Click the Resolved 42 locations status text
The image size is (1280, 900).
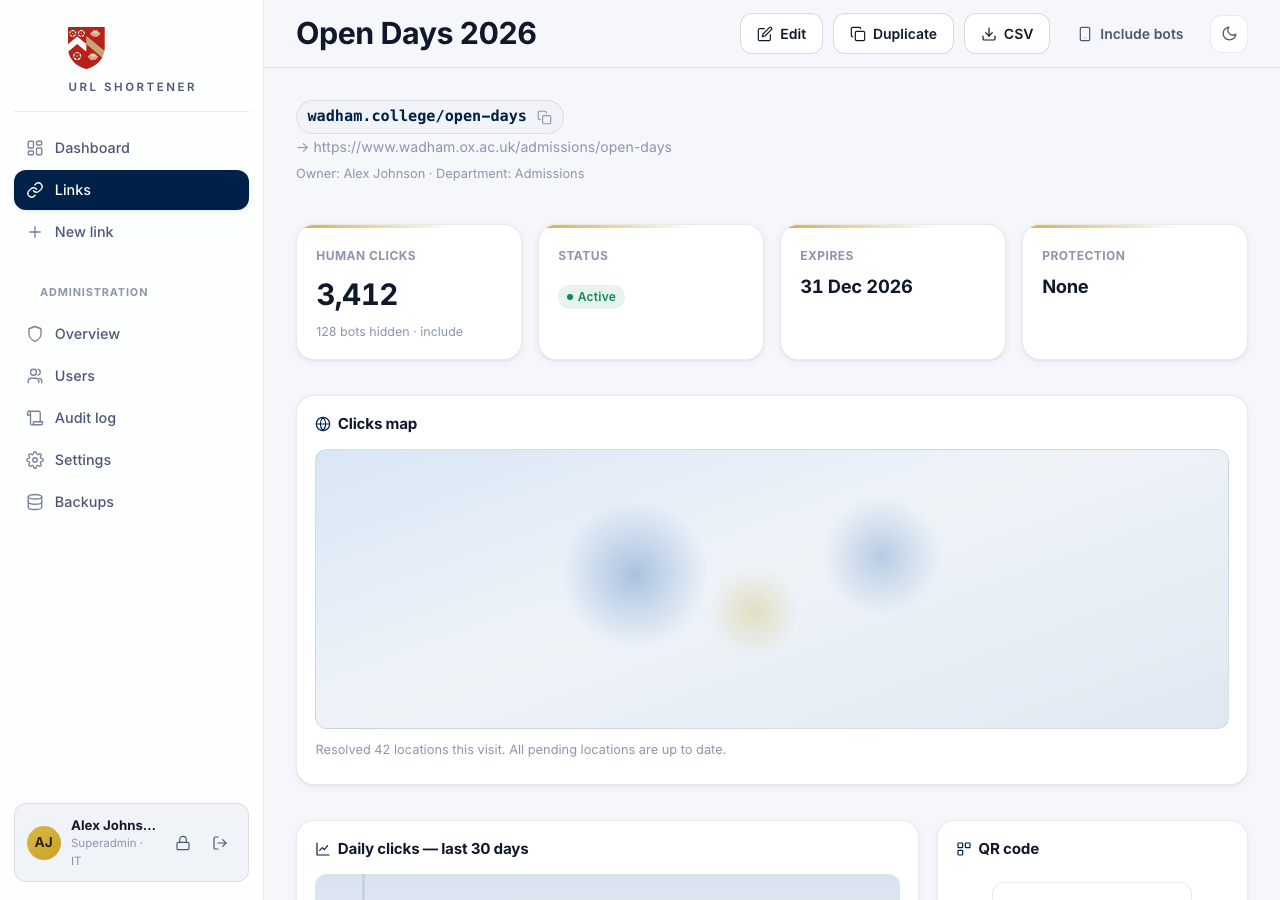coord(521,749)
